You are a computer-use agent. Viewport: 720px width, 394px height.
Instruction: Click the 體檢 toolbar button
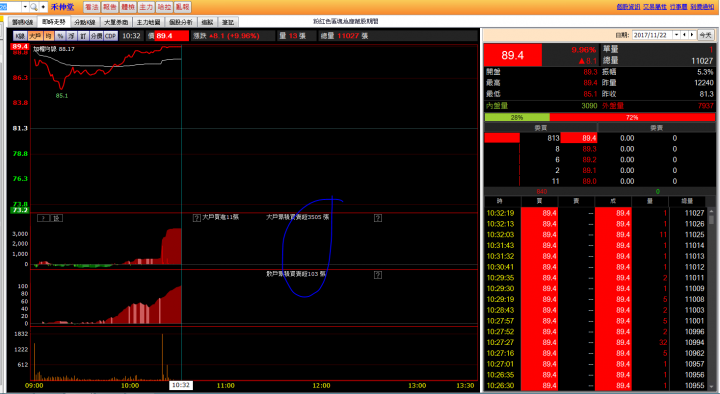tap(128, 7)
